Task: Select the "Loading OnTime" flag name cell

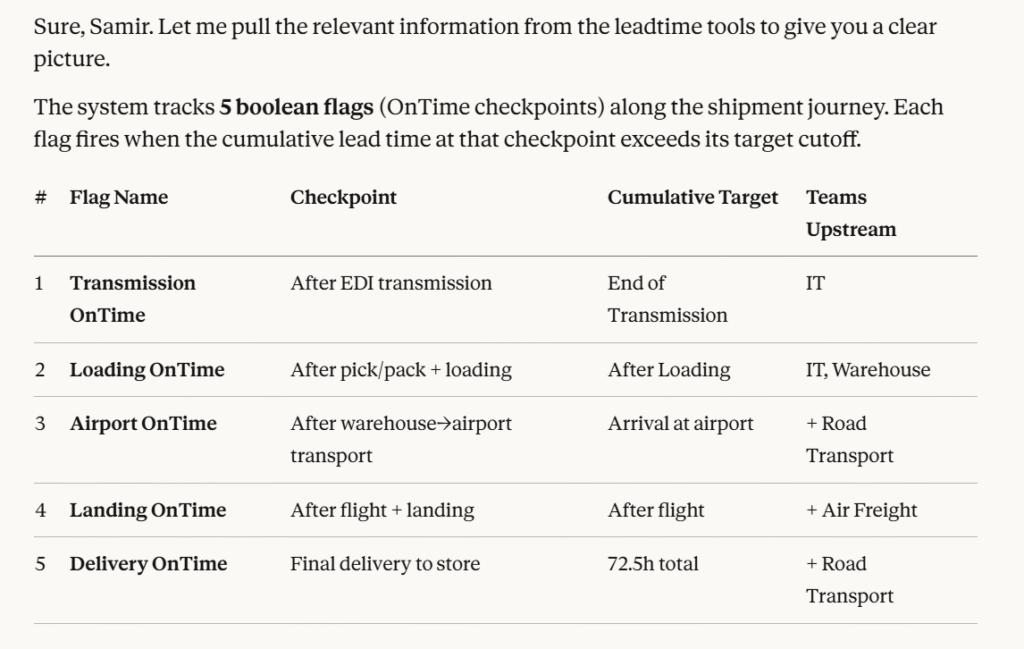Action: click(x=147, y=370)
